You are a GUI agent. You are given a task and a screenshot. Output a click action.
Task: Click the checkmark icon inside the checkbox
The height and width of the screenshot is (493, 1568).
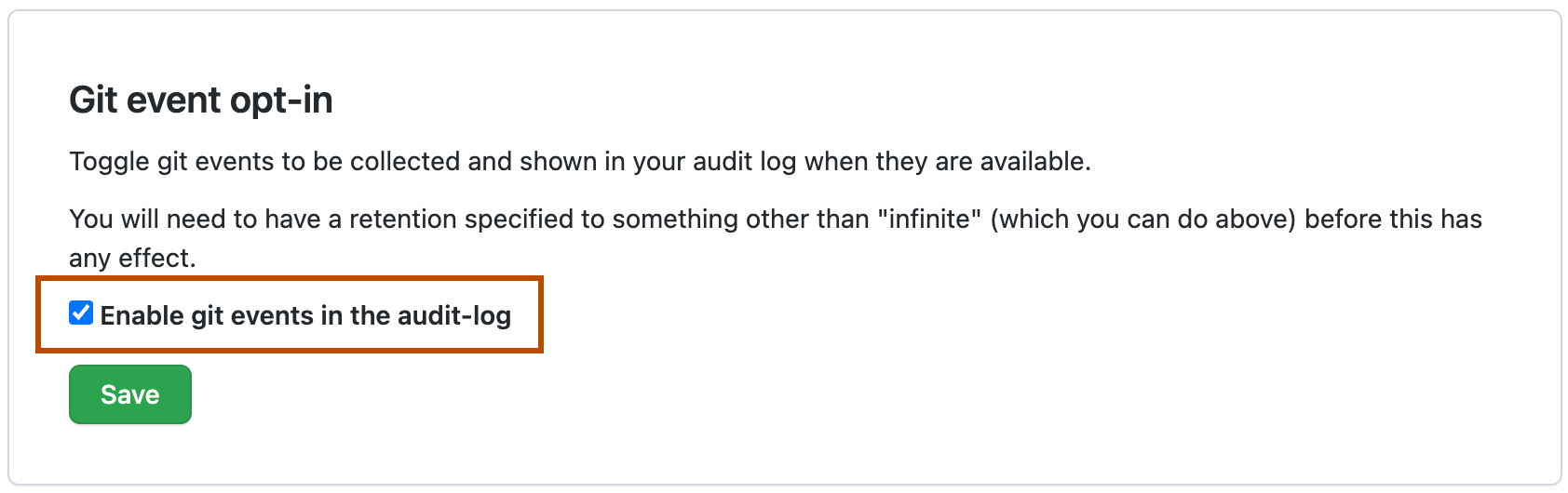[81, 313]
